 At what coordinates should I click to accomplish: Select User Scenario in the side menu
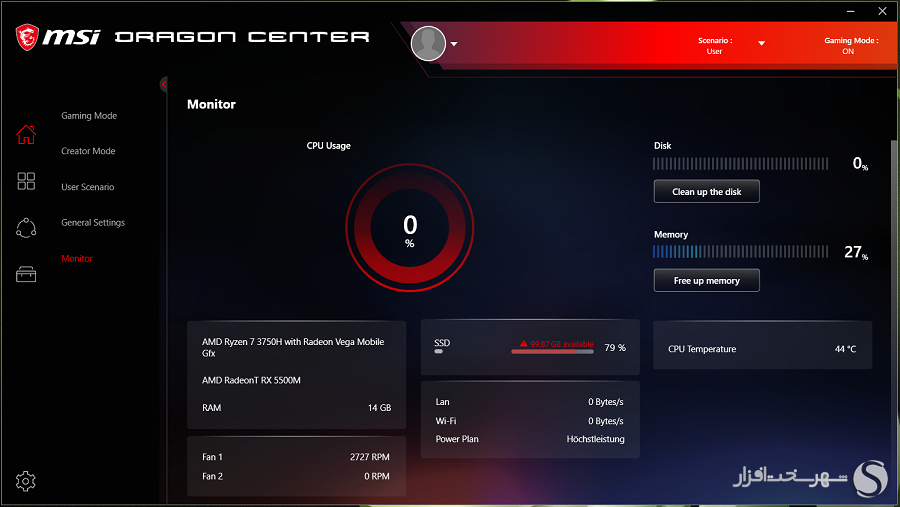coord(88,187)
